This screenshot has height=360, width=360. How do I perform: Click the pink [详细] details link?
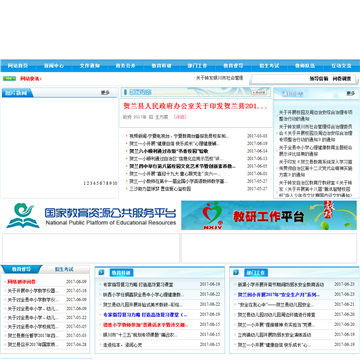(180, 117)
